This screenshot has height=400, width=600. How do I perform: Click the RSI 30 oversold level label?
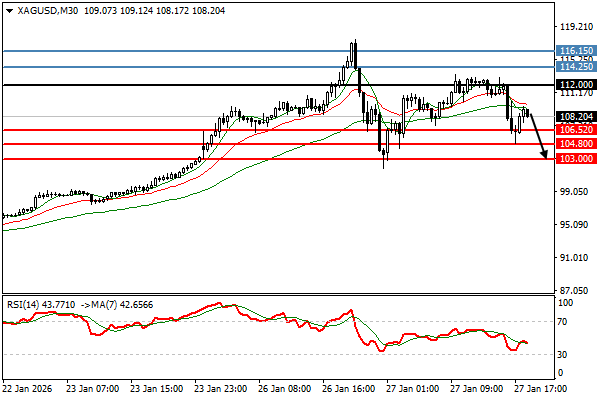click(565, 355)
